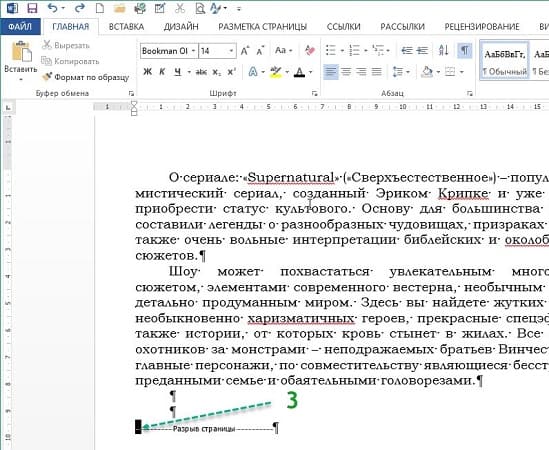Align text to the right
The width and height of the screenshot is (549, 450).
point(361,72)
